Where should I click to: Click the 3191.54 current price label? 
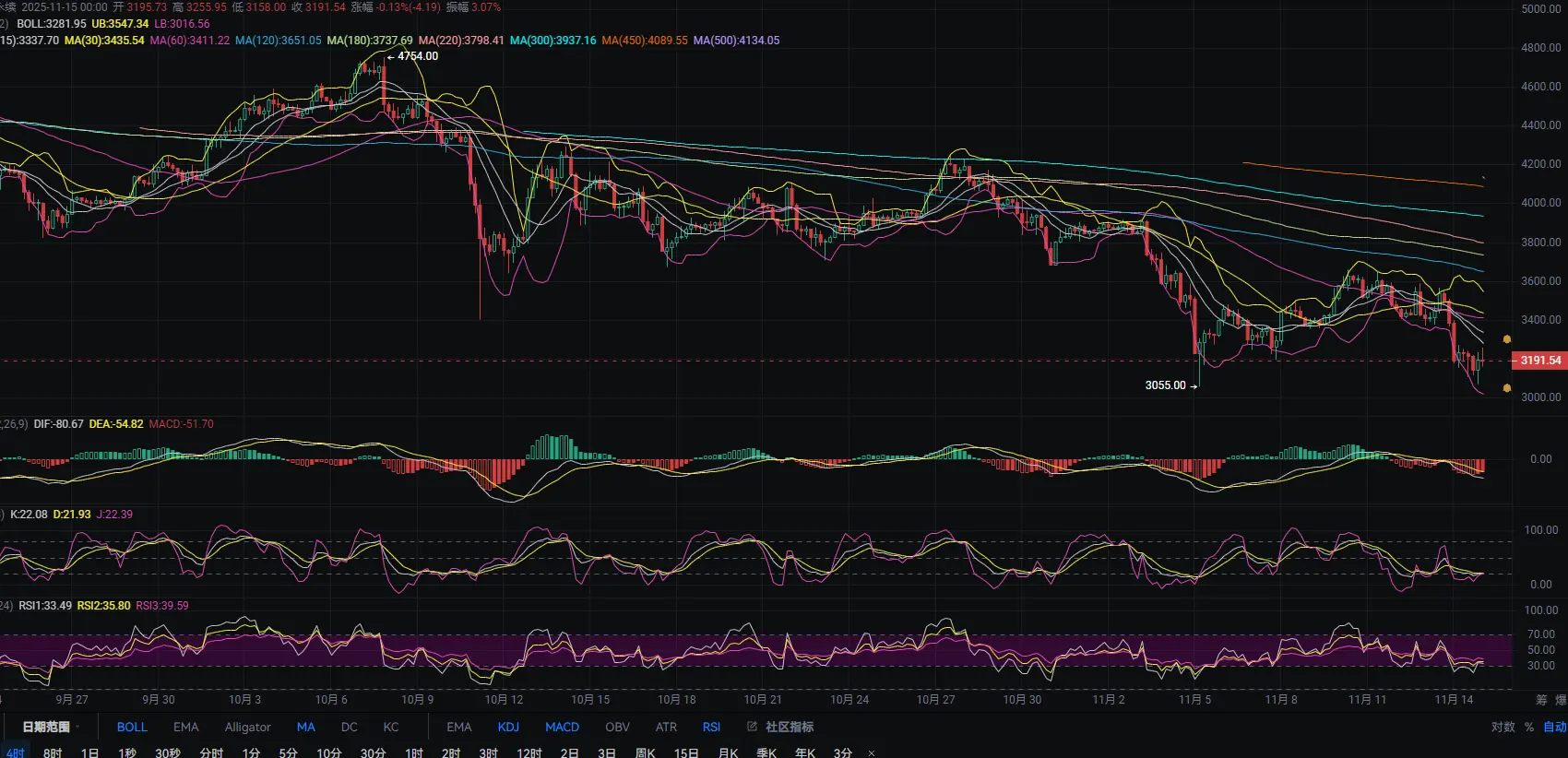coord(1539,361)
